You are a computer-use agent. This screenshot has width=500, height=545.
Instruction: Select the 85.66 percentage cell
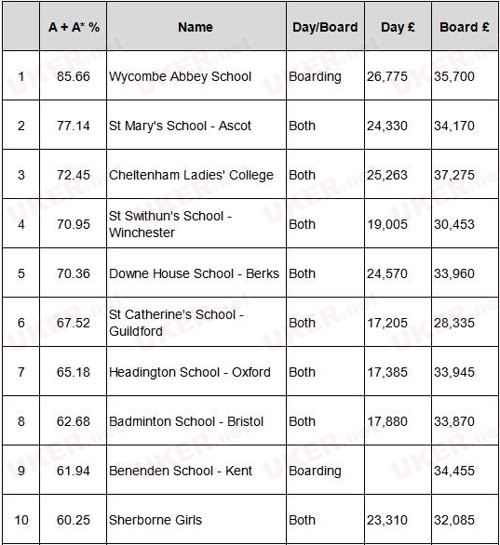point(73,76)
